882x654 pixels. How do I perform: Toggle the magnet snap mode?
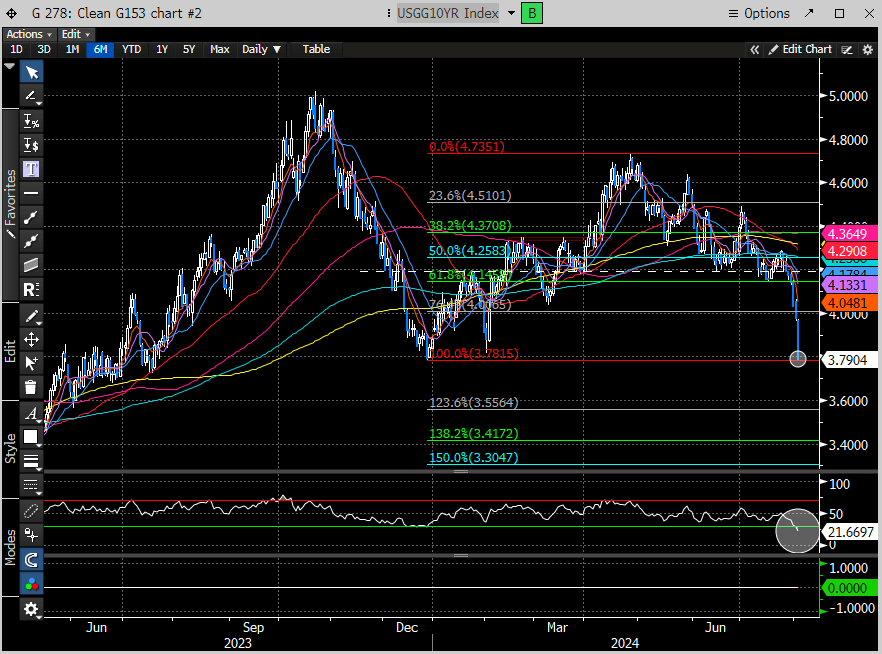click(32, 560)
